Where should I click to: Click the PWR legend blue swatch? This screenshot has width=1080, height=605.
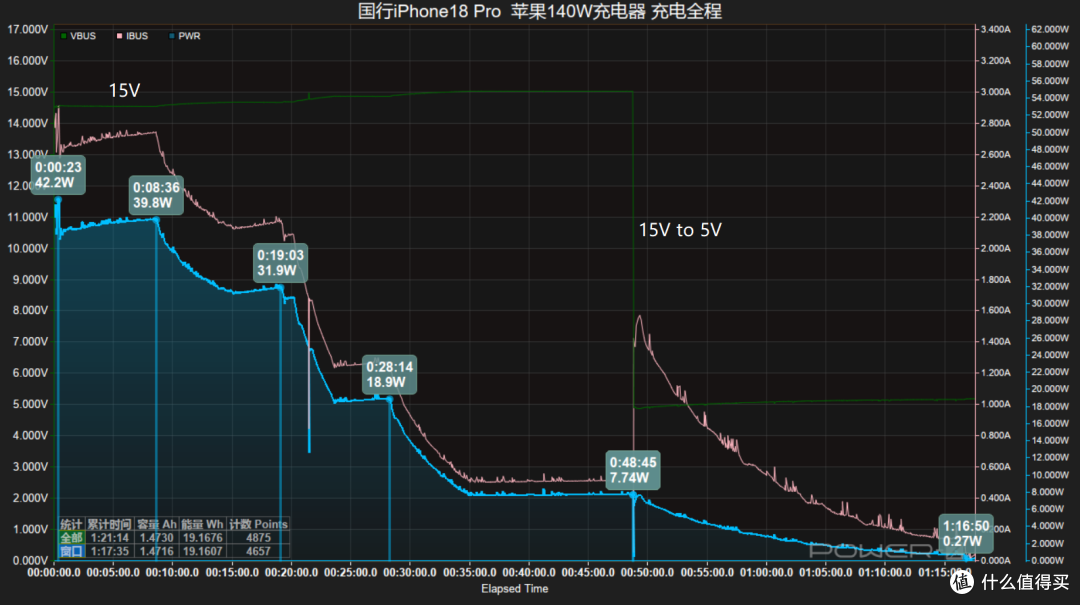coord(172,36)
